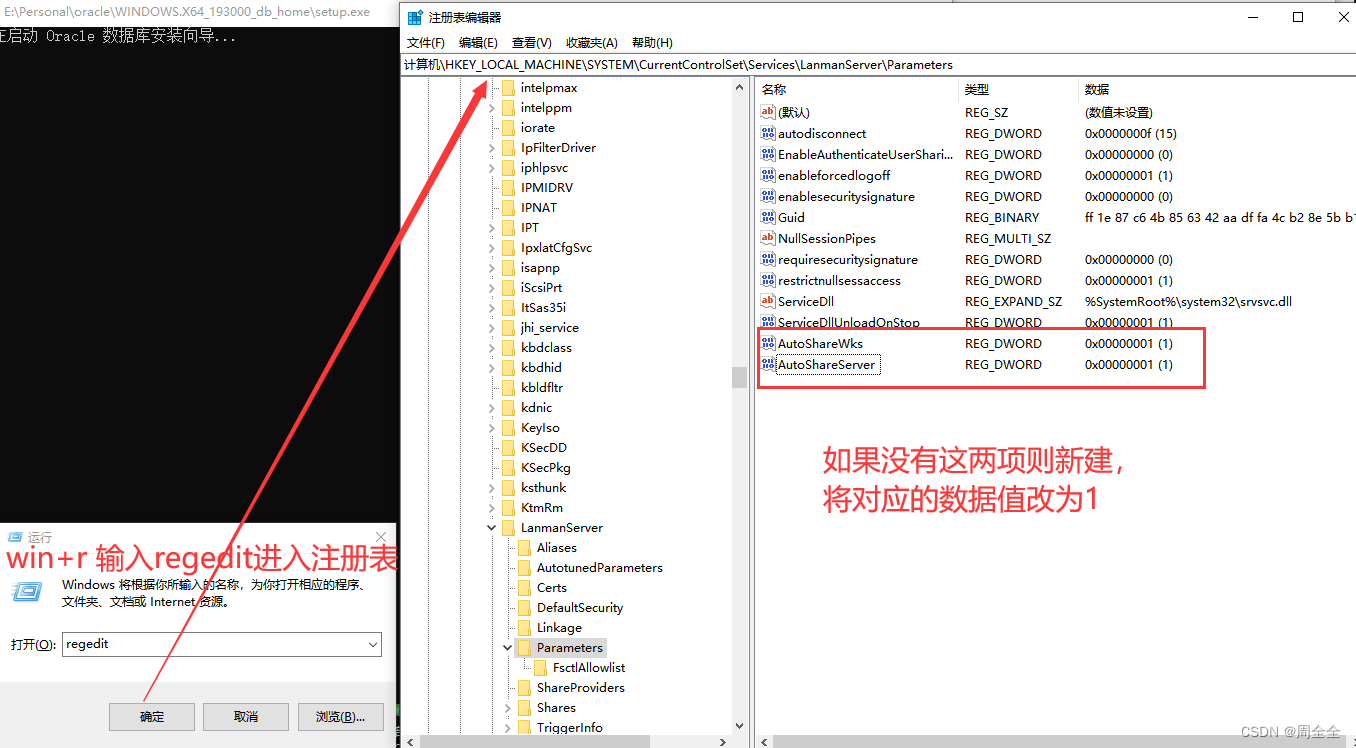
Task: Open the Favorites menu 收藏夹(A)
Action: (x=592, y=42)
